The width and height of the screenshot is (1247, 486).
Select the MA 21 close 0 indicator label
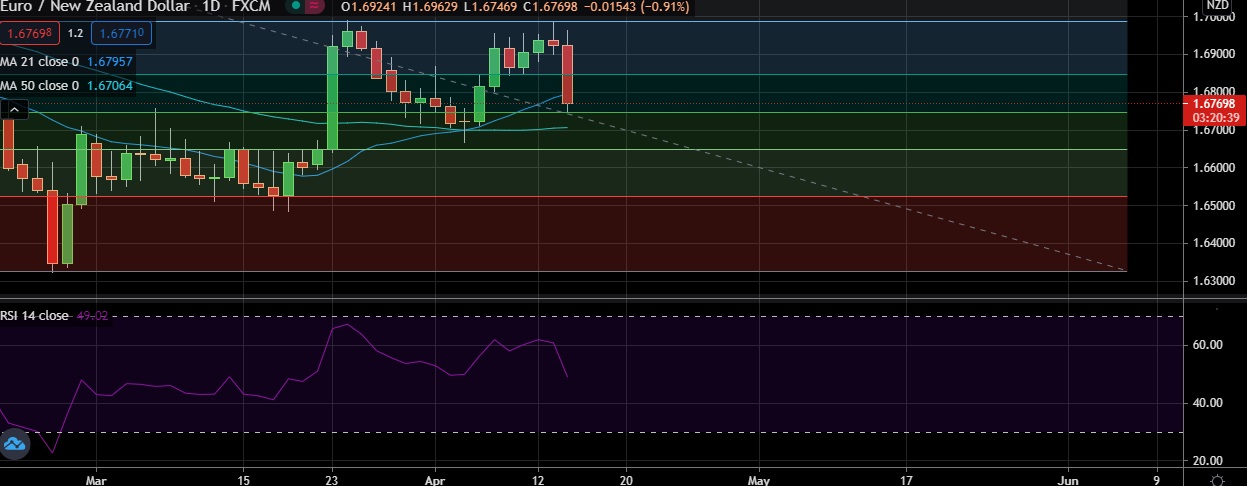click(x=40, y=62)
